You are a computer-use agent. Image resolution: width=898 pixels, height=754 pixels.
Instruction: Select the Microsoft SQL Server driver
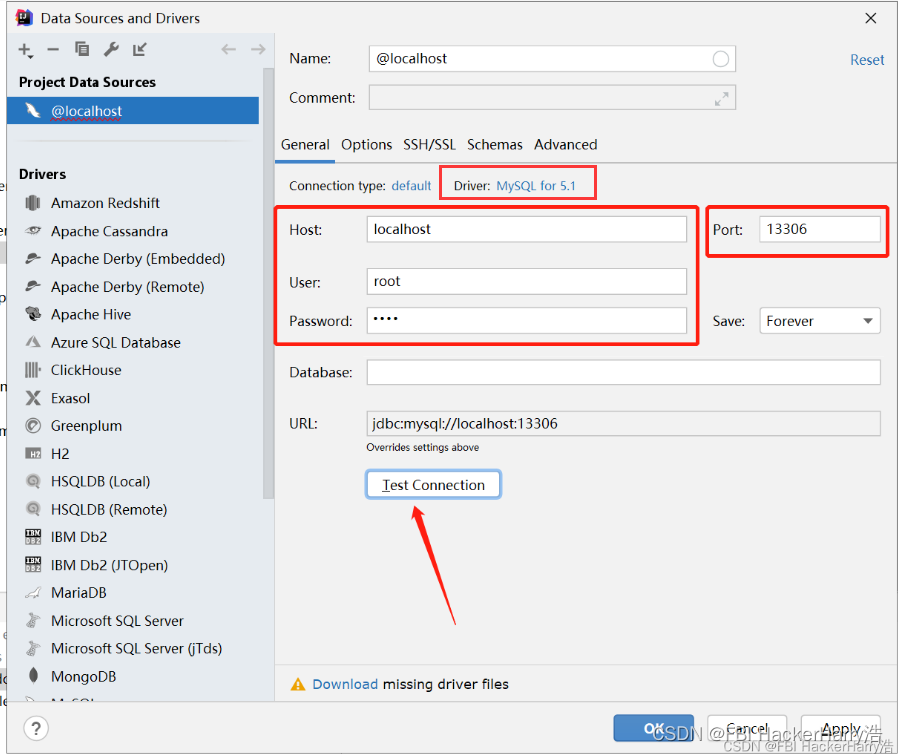117,621
